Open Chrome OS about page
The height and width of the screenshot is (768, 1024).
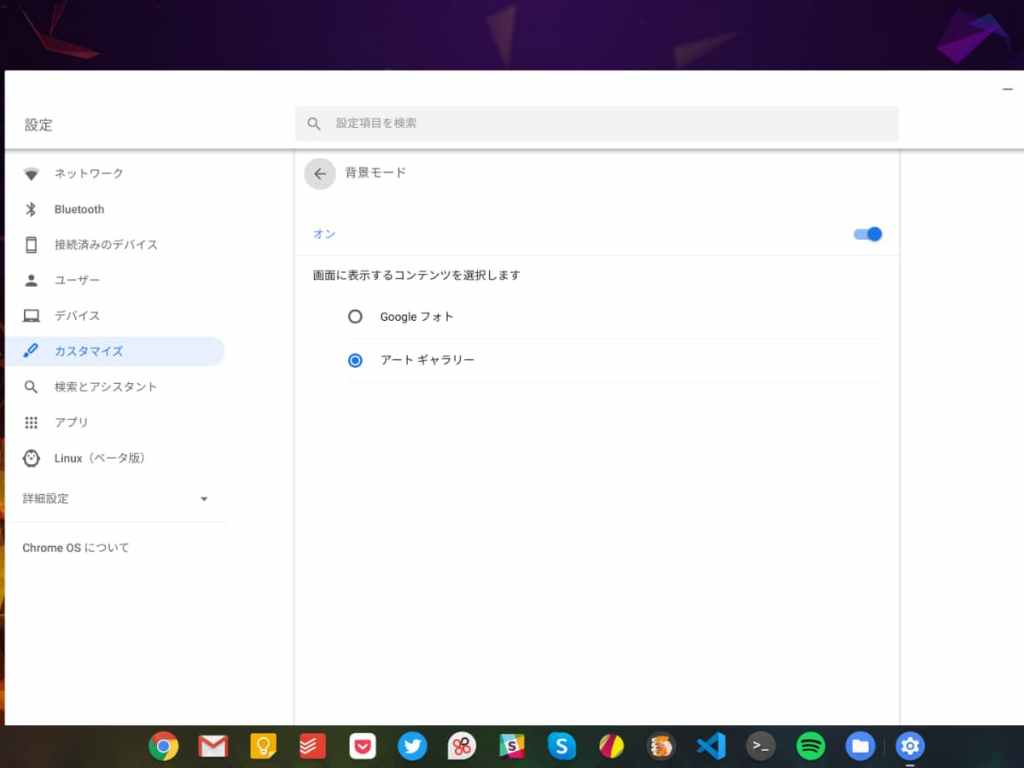[77, 547]
